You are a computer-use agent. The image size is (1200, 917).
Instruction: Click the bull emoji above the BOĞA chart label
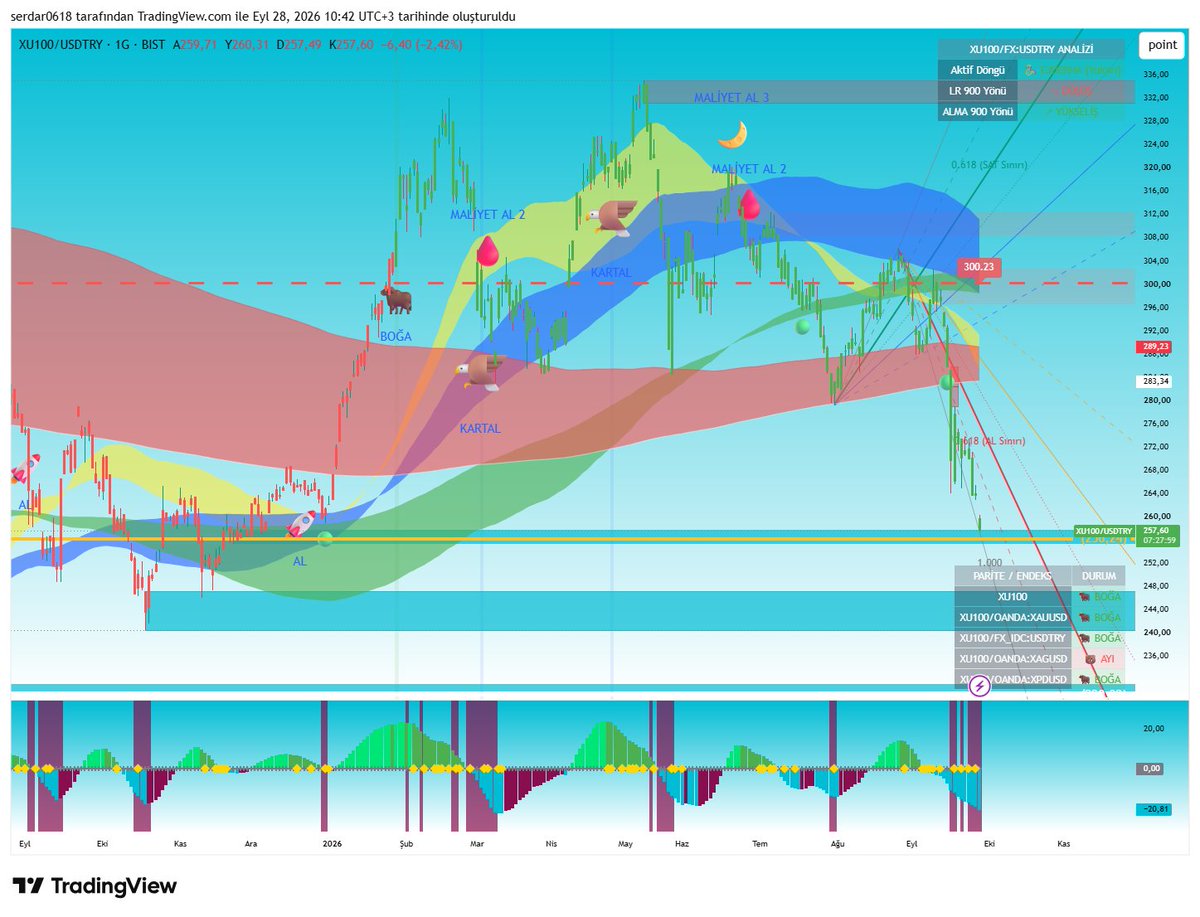pos(396,300)
